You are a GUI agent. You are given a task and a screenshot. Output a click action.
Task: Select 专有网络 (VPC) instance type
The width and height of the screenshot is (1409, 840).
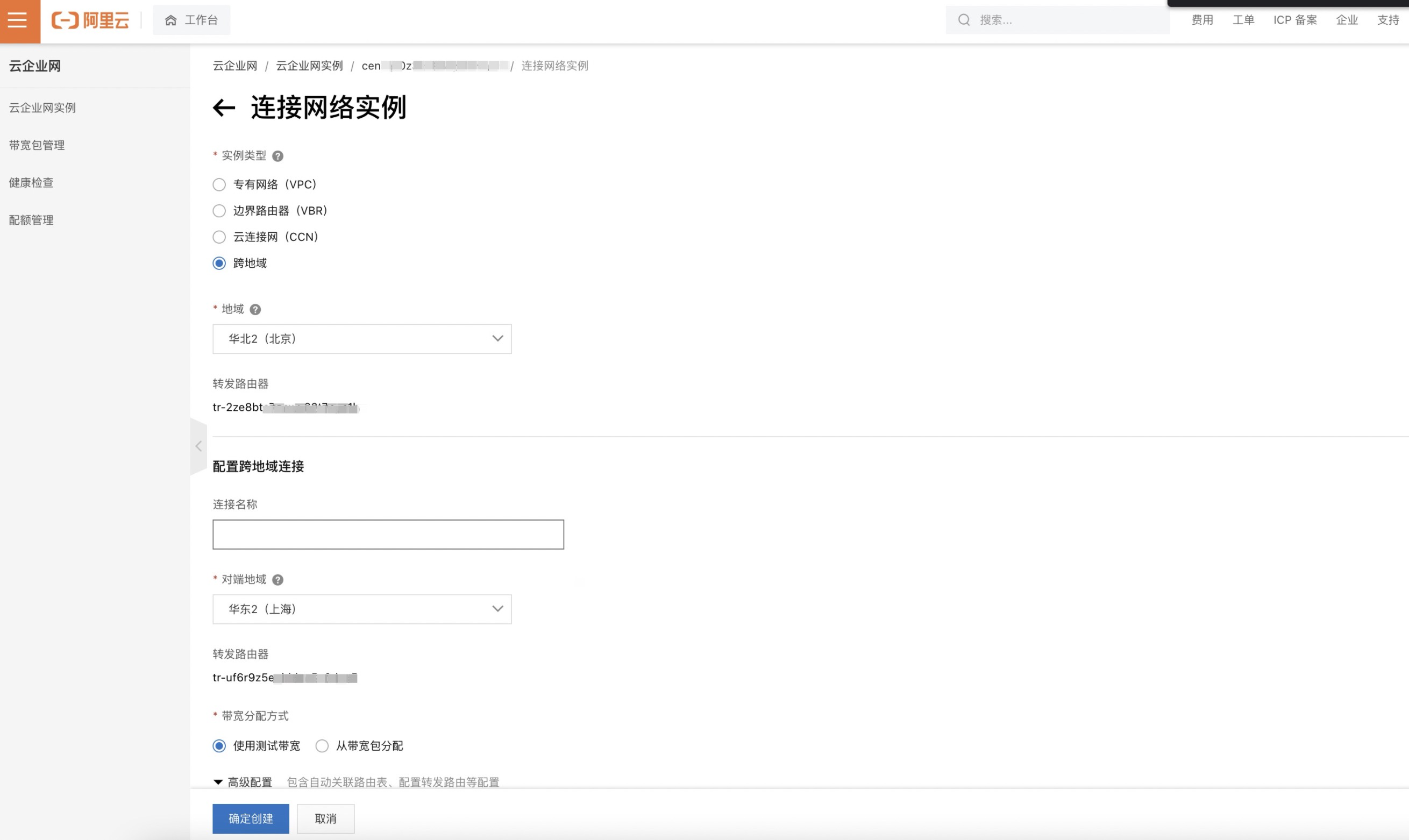coord(219,185)
